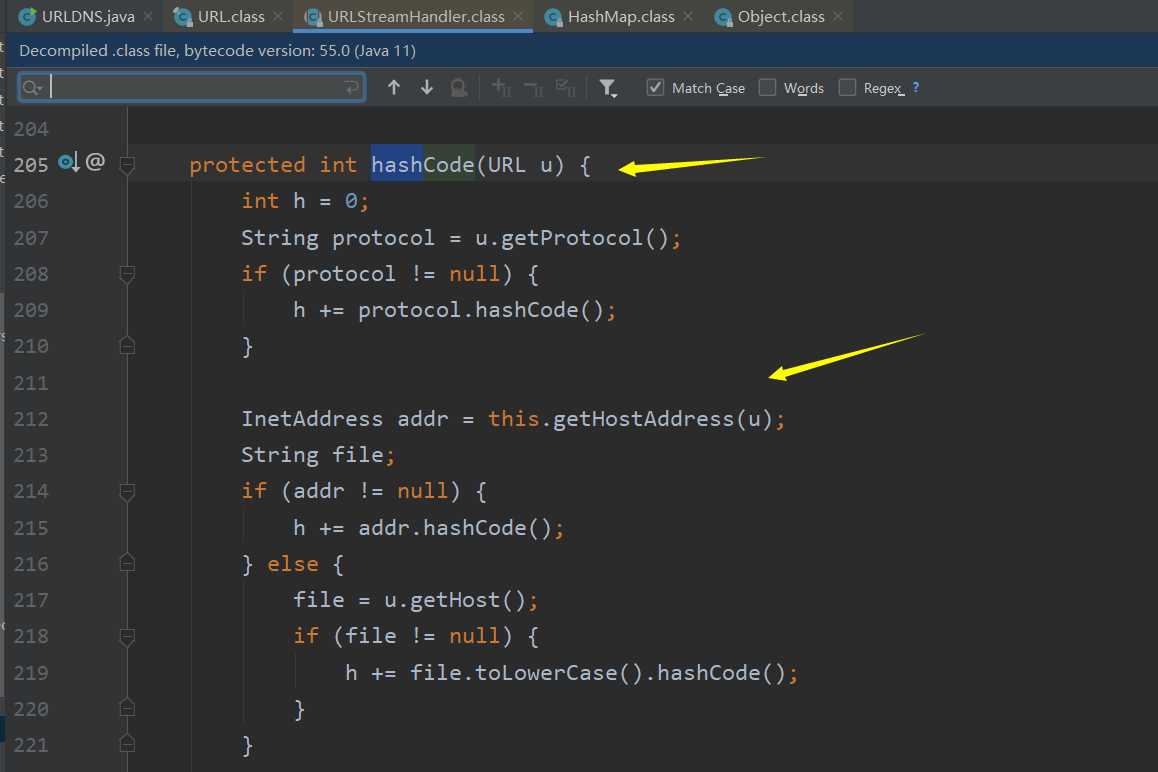The image size is (1158, 772).
Task: Click unselect occurrence icon
Action: tap(533, 89)
